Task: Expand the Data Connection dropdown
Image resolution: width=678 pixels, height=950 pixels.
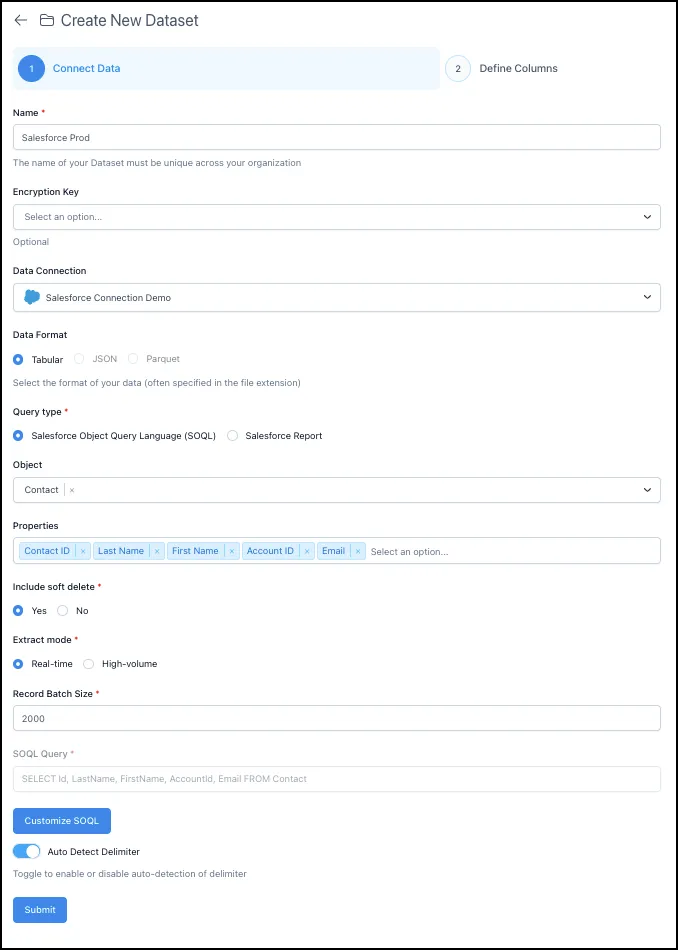Action: click(337, 297)
